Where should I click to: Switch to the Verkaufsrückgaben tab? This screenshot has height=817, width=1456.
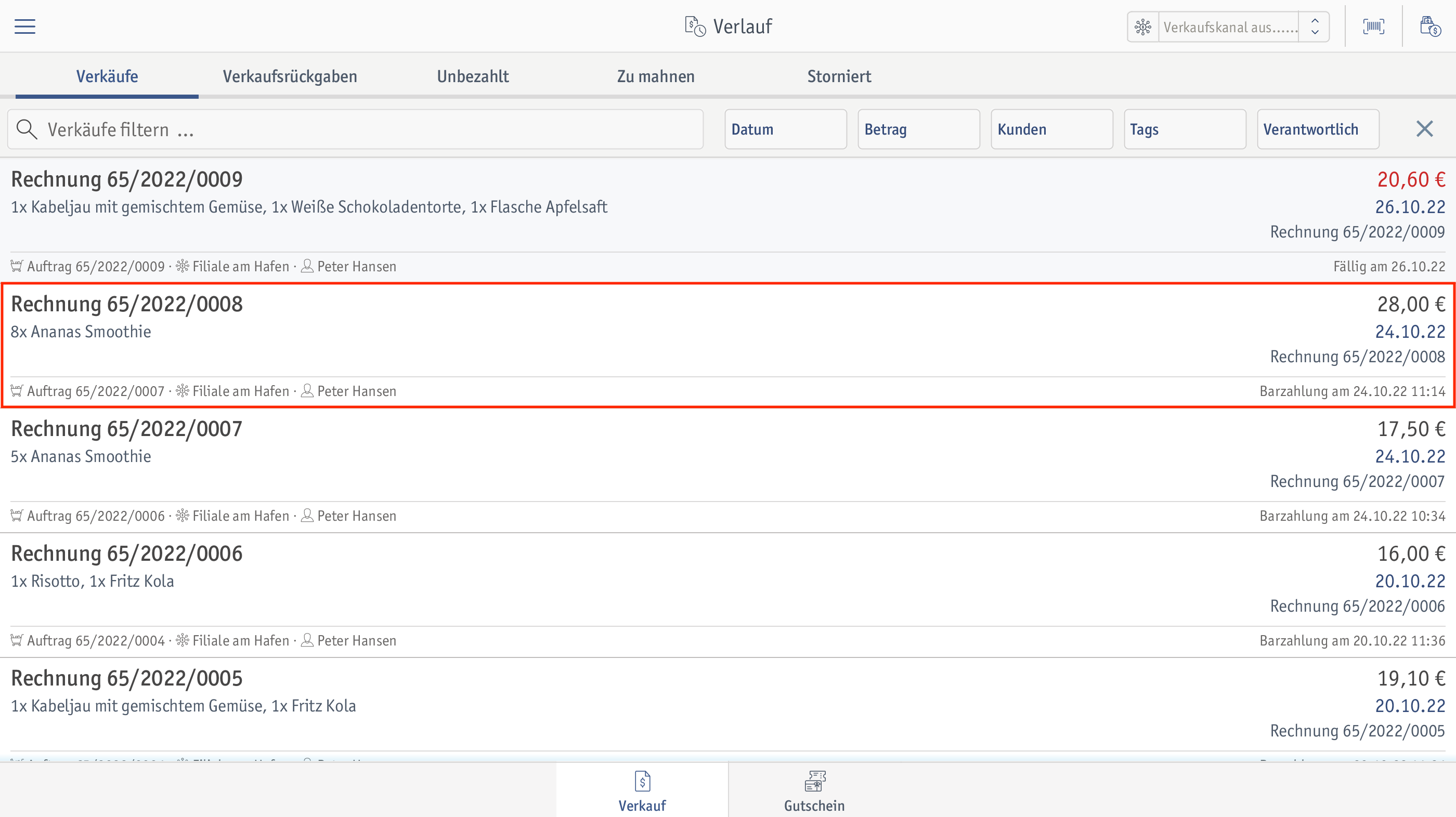click(290, 76)
